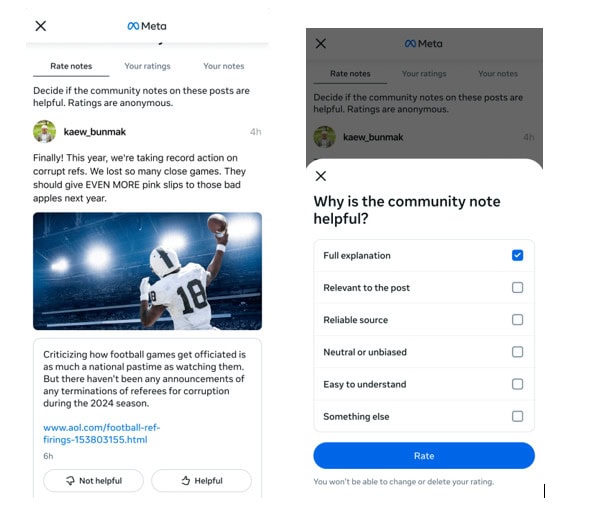
Task: Close the 'Why is the community note helpful' dialog
Action: (321, 176)
